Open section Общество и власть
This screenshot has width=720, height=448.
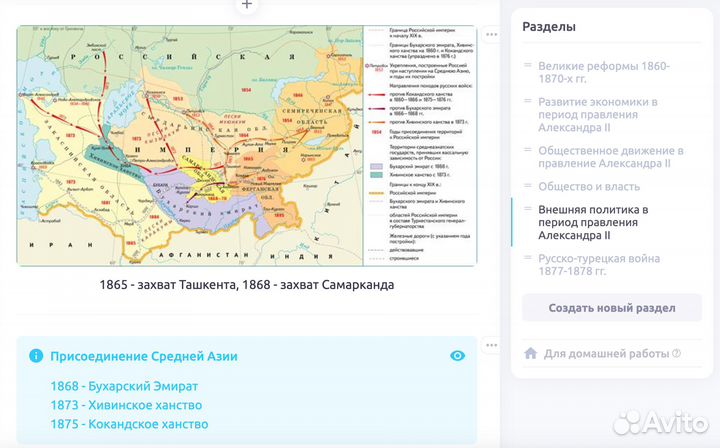(589, 187)
